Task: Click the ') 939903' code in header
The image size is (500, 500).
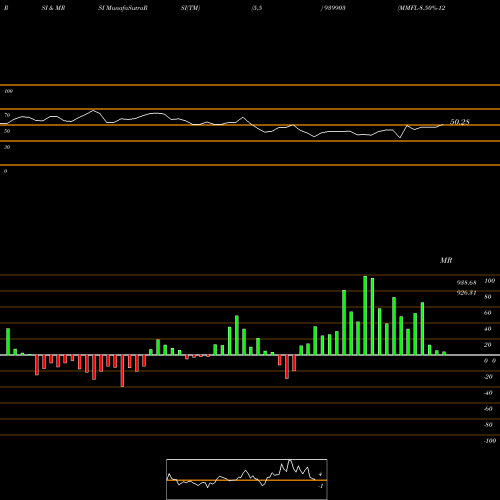Action: [333, 8]
